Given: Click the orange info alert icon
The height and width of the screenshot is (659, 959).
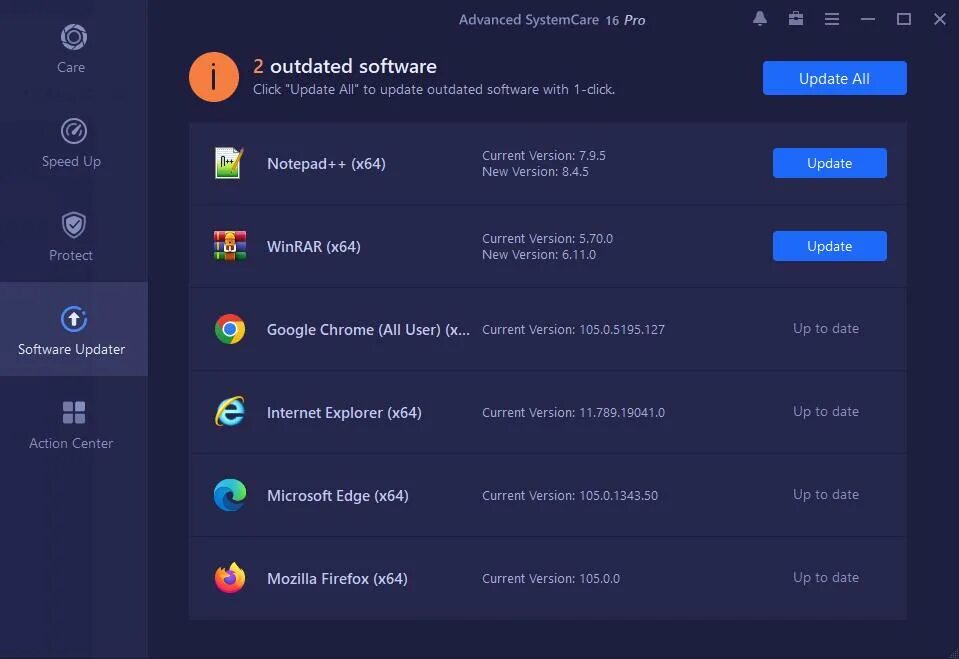Looking at the screenshot, I should coord(213,77).
